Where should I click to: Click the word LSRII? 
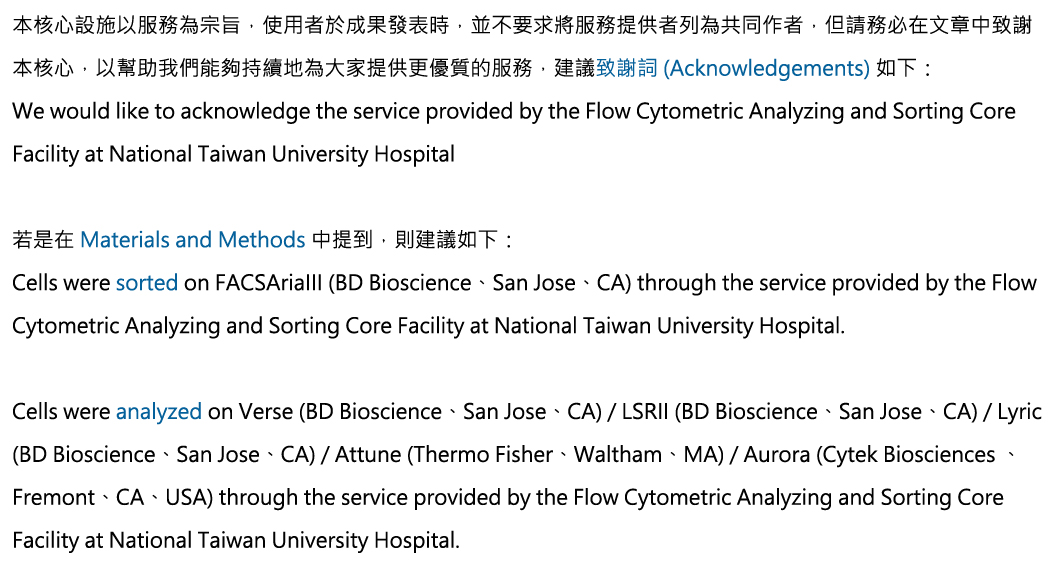coord(645,412)
